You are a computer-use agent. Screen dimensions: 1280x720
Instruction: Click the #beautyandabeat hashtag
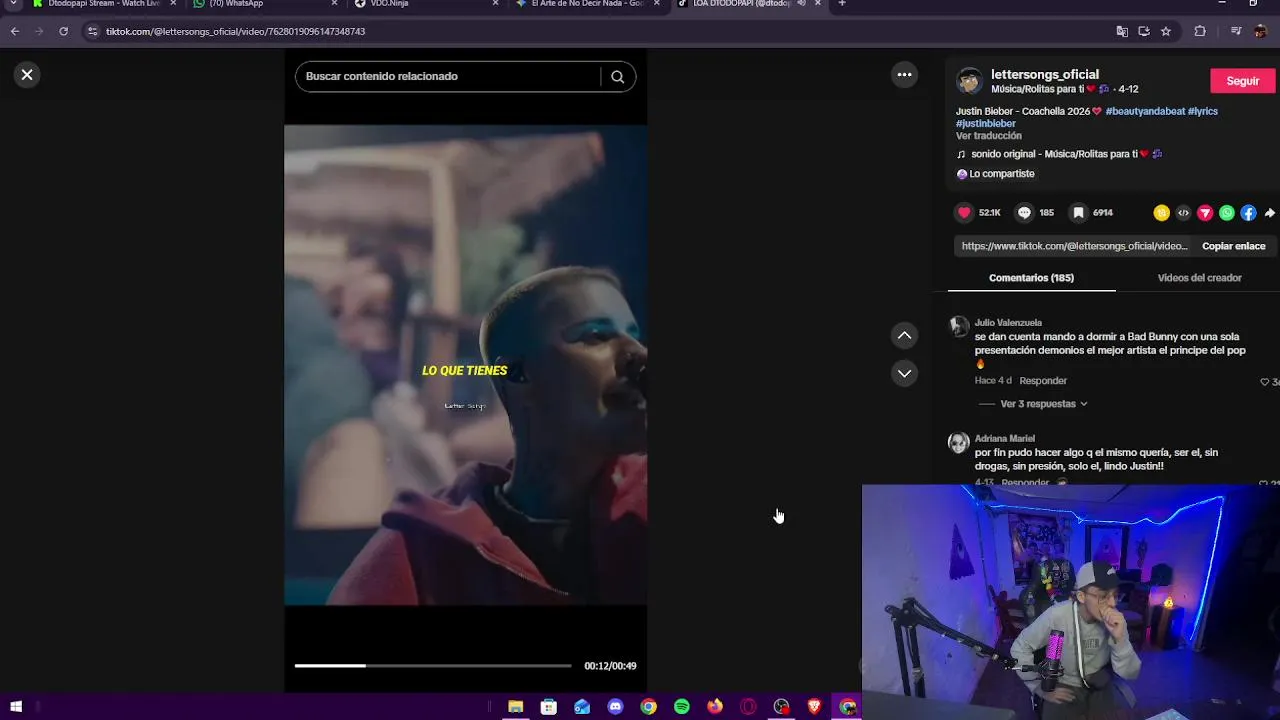[1144, 111]
